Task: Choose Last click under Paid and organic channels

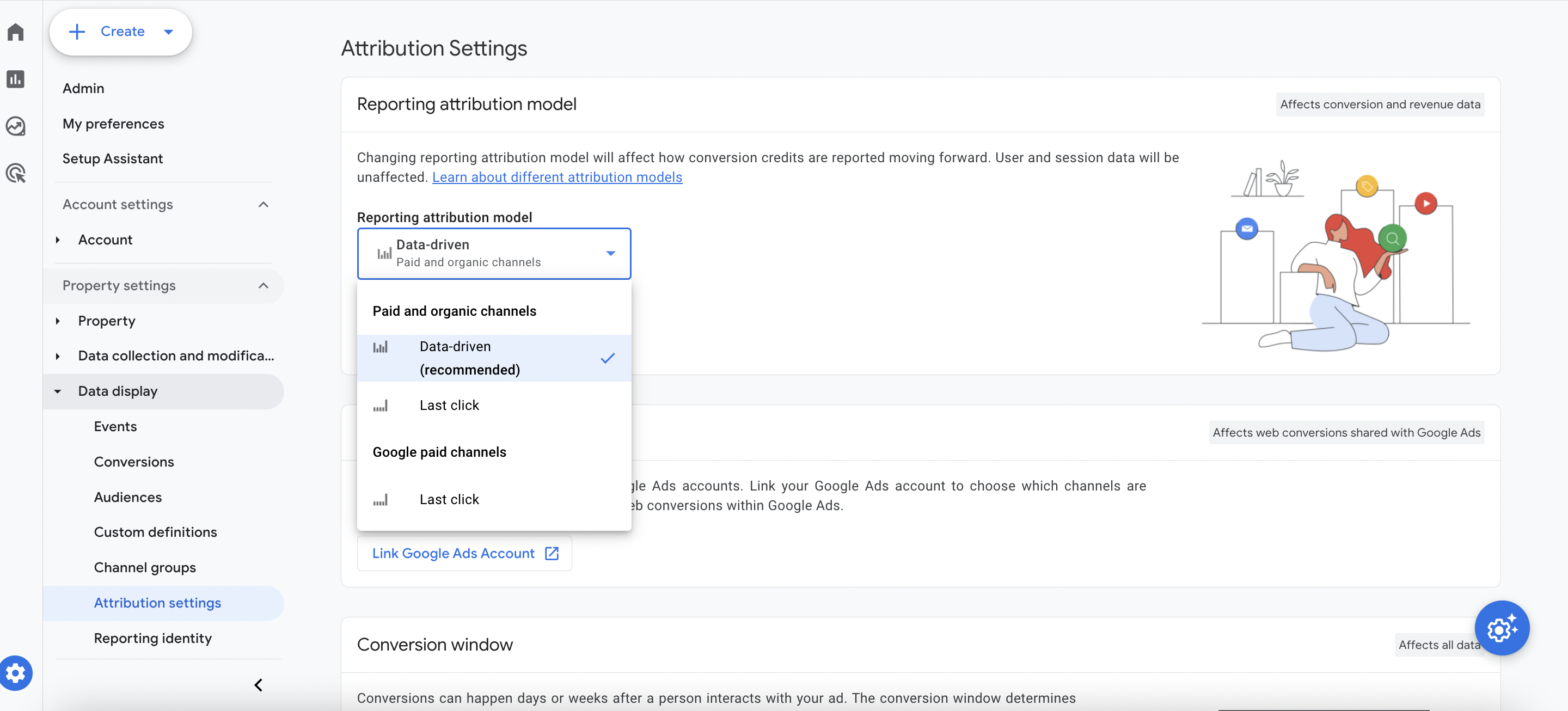Action: tap(449, 406)
